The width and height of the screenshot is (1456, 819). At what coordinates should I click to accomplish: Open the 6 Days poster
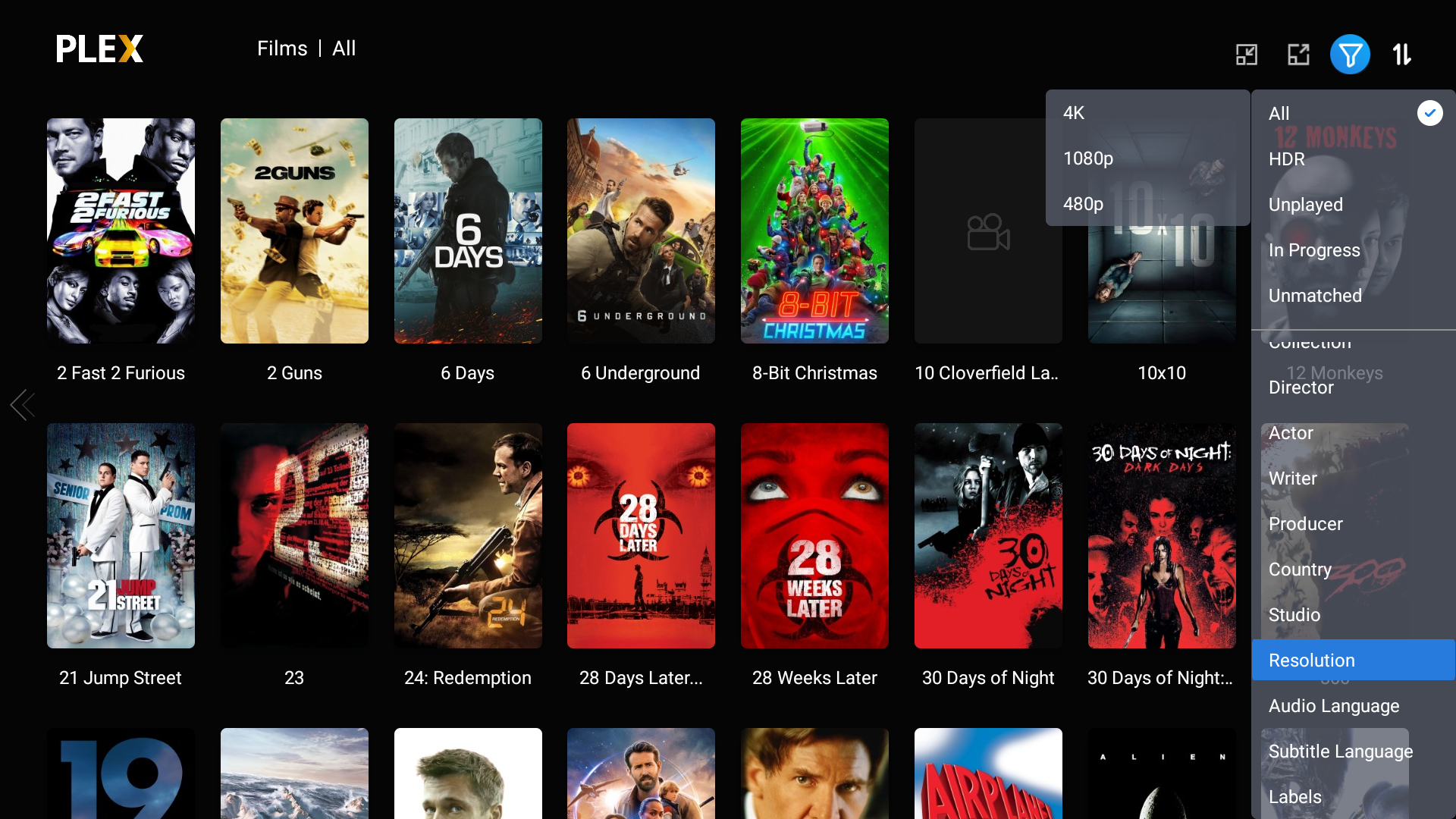pos(468,231)
